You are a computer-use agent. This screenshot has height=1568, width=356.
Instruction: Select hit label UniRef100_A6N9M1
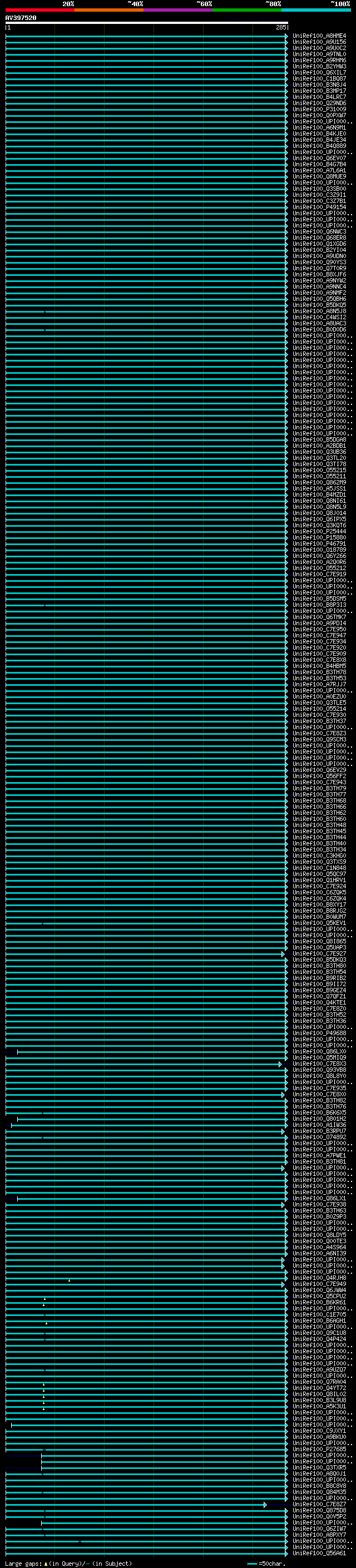319,128
